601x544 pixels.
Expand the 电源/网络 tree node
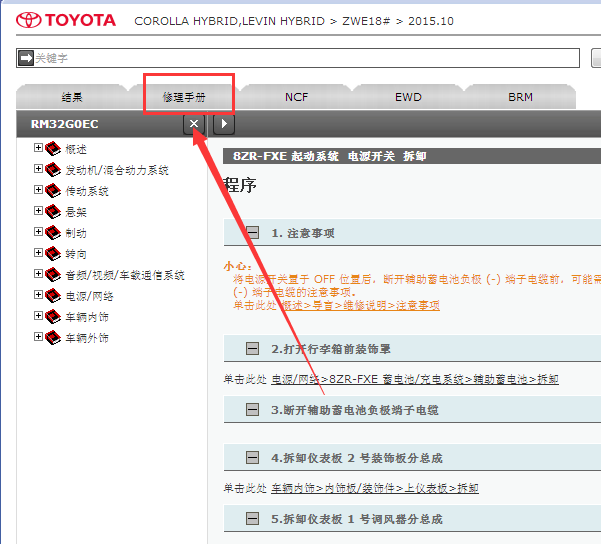38,295
